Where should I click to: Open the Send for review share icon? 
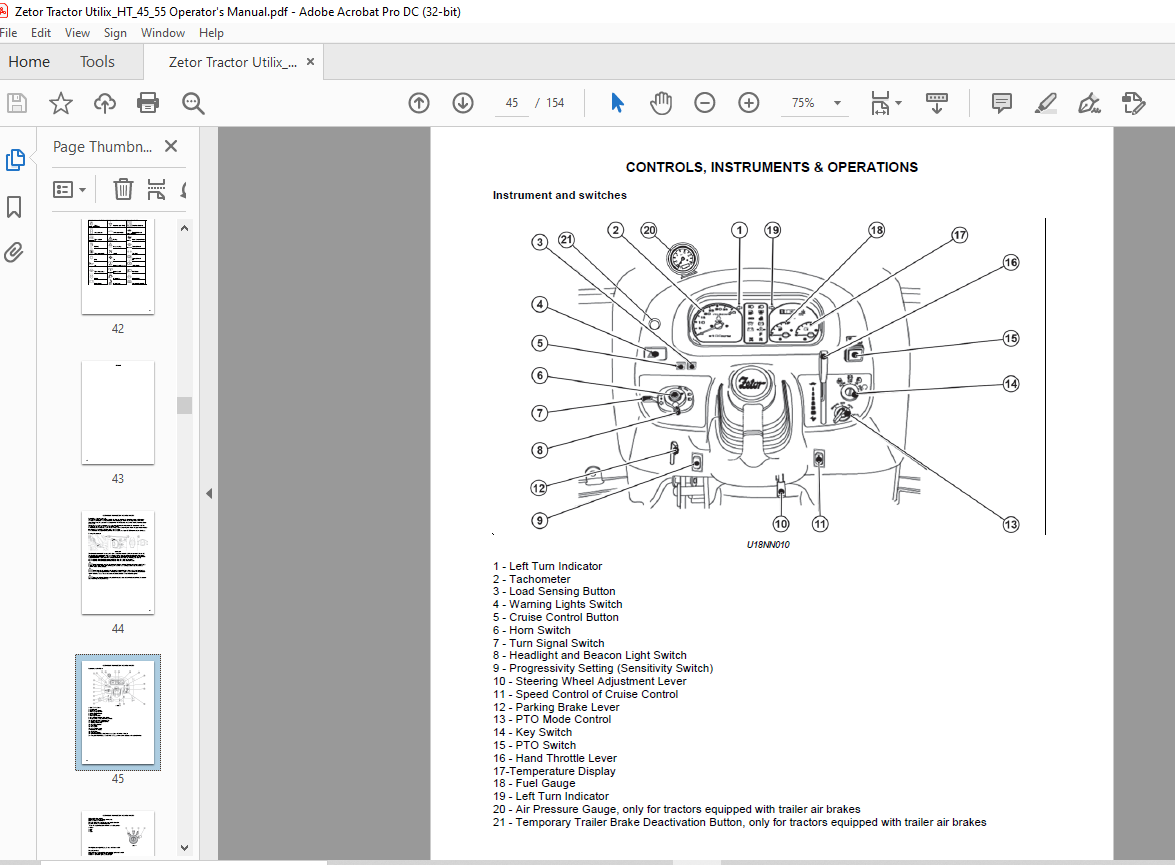(x=1133, y=103)
